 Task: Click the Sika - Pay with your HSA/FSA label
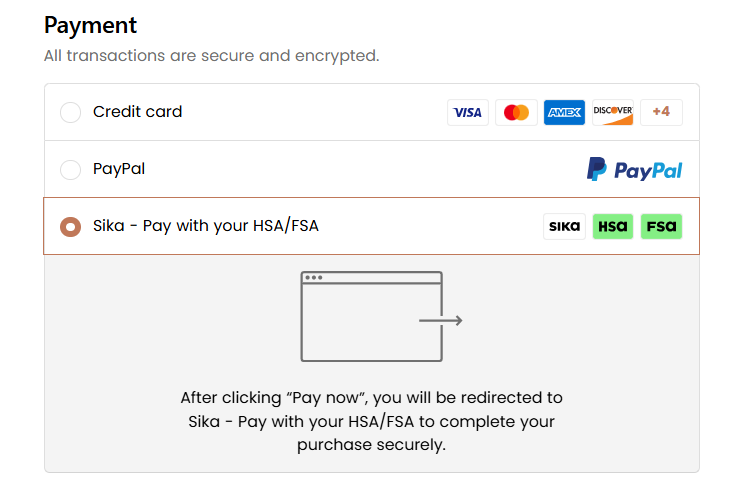coord(206,226)
